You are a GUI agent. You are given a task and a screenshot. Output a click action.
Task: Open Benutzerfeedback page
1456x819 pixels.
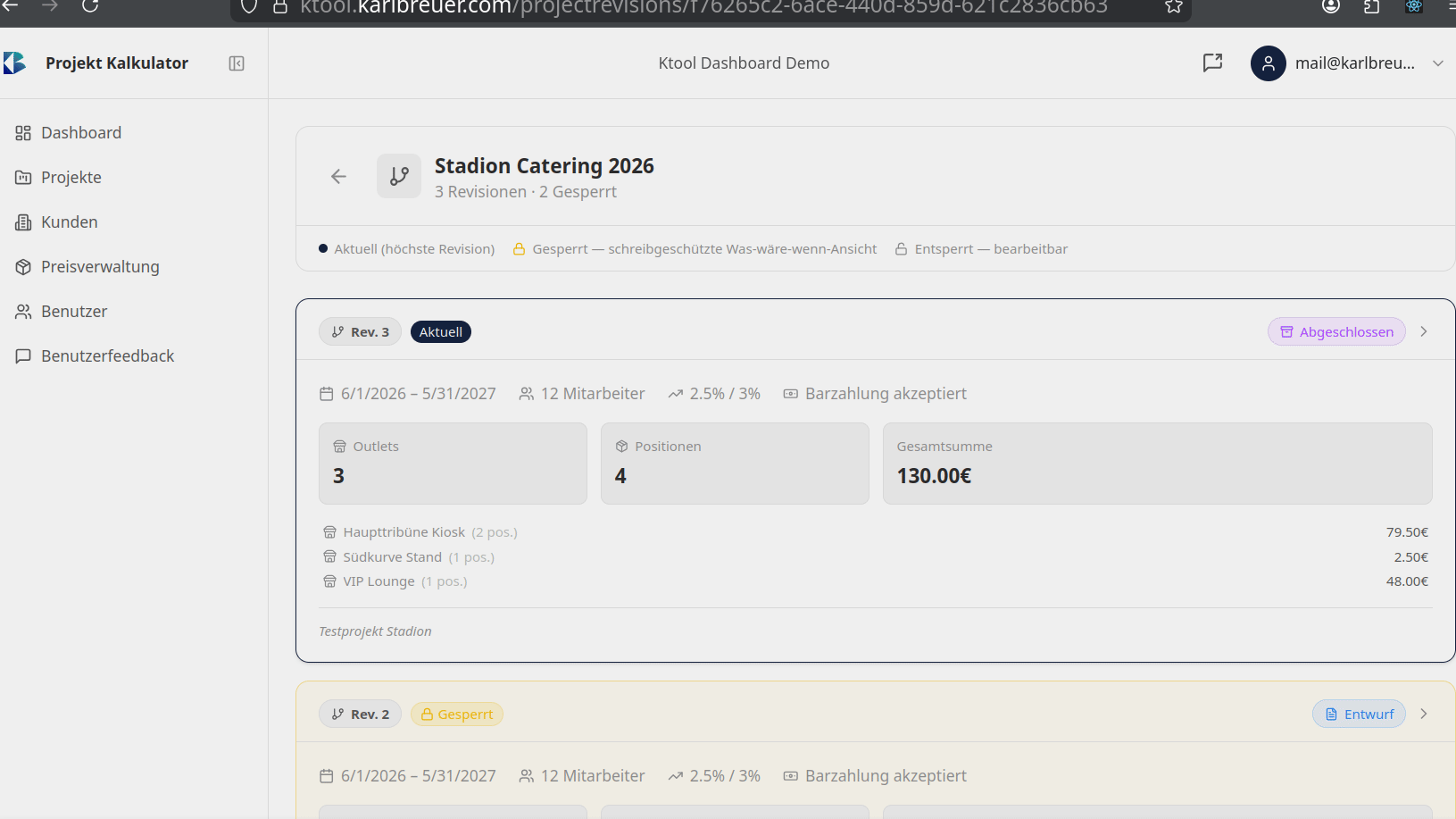pyautogui.click(x=107, y=356)
